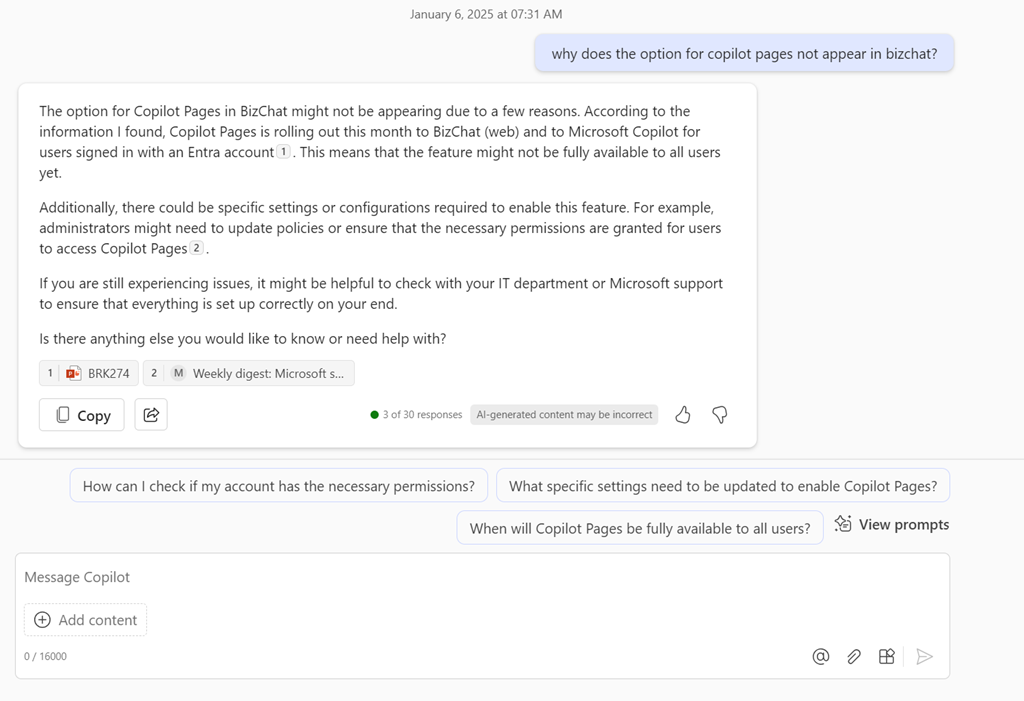This screenshot has width=1024, height=701.
Task: Pick the fully available suggested prompt
Action: [640, 528]
